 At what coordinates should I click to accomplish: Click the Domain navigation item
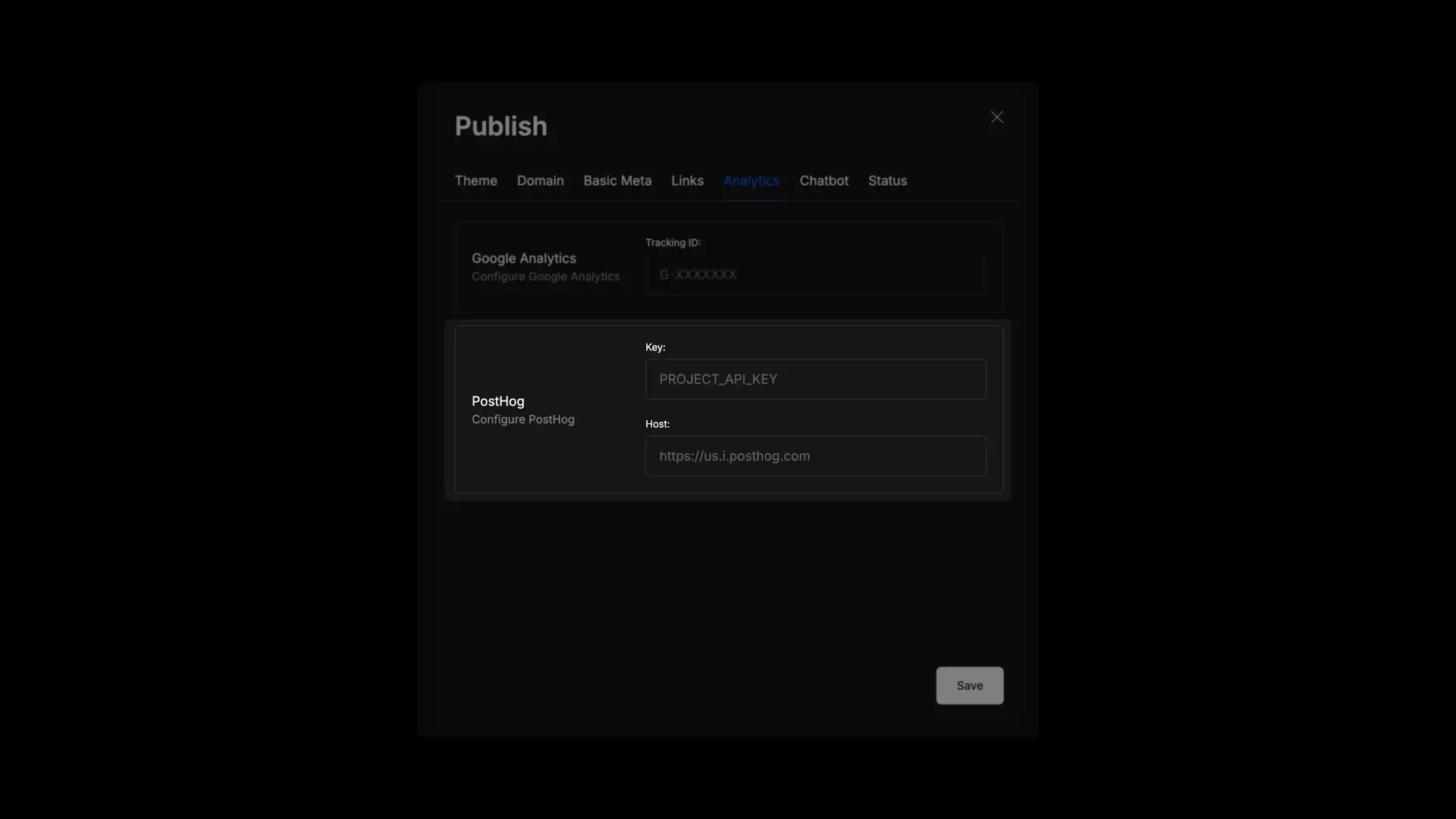[540, 180]
